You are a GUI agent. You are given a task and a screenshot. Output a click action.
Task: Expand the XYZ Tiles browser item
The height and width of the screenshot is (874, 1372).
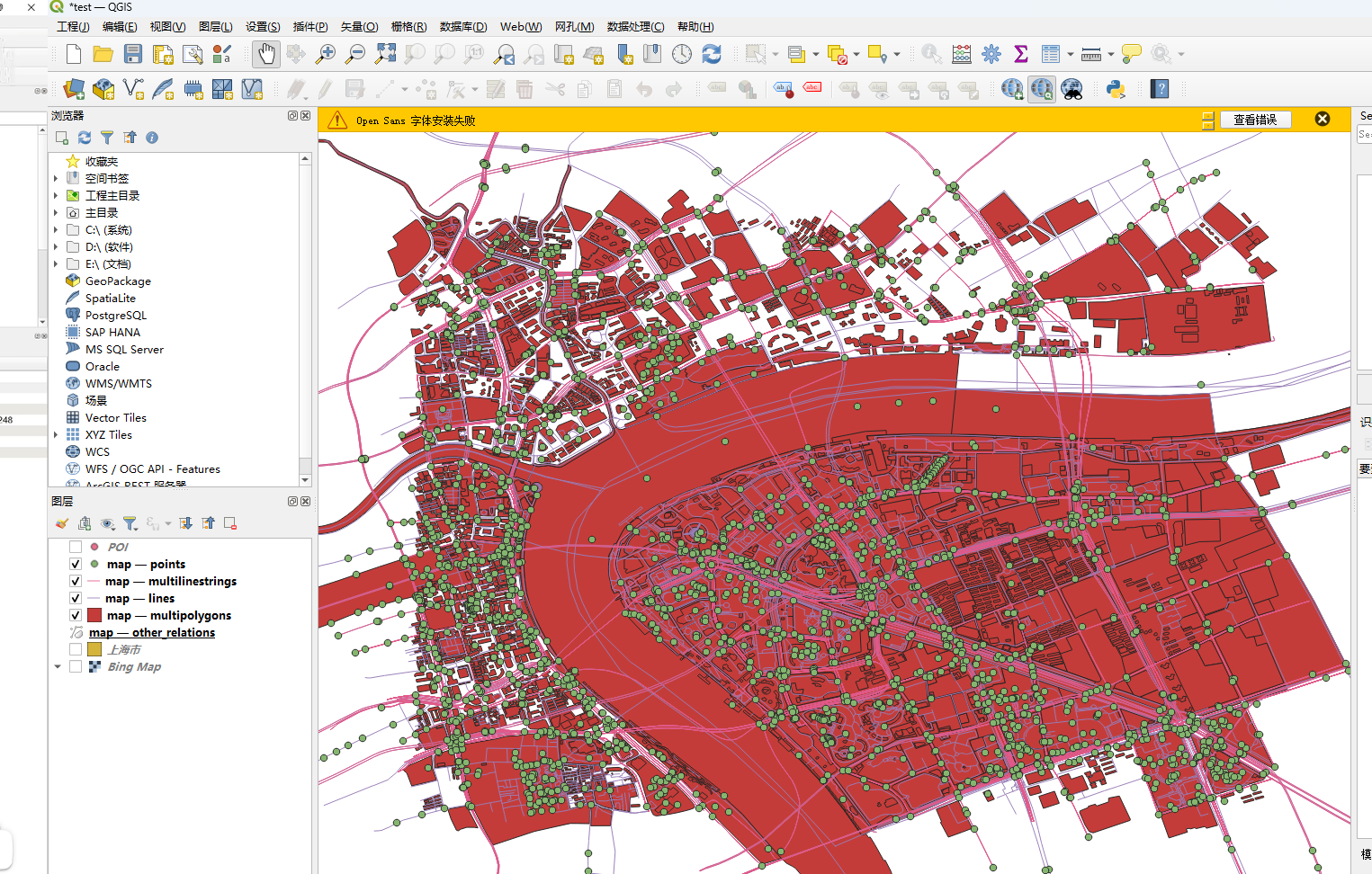coord(56,435)
